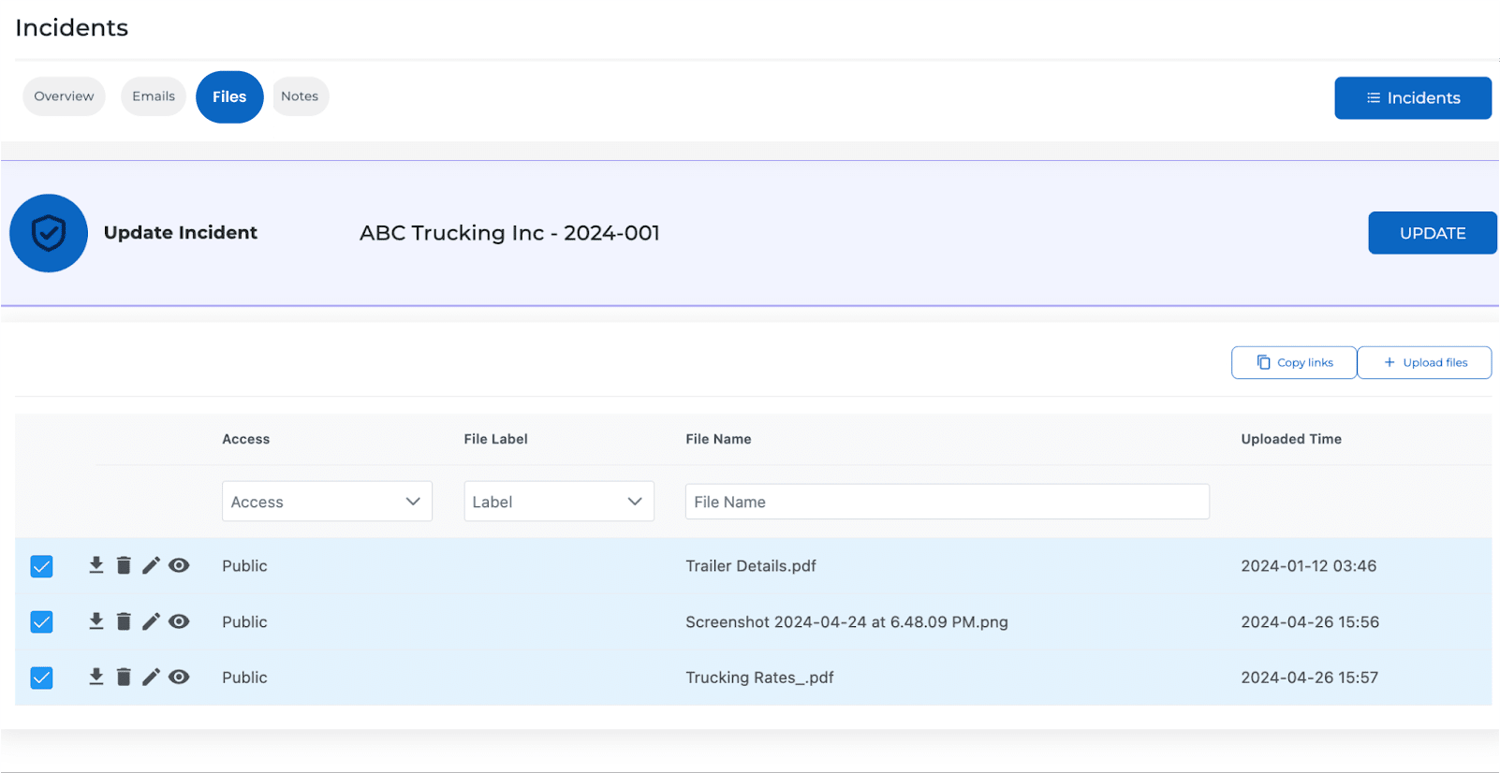Screen dimensions: 1500x773
Task: Untick the Trucking Rates_.pdf checkbox
Action: click(42, 678)
